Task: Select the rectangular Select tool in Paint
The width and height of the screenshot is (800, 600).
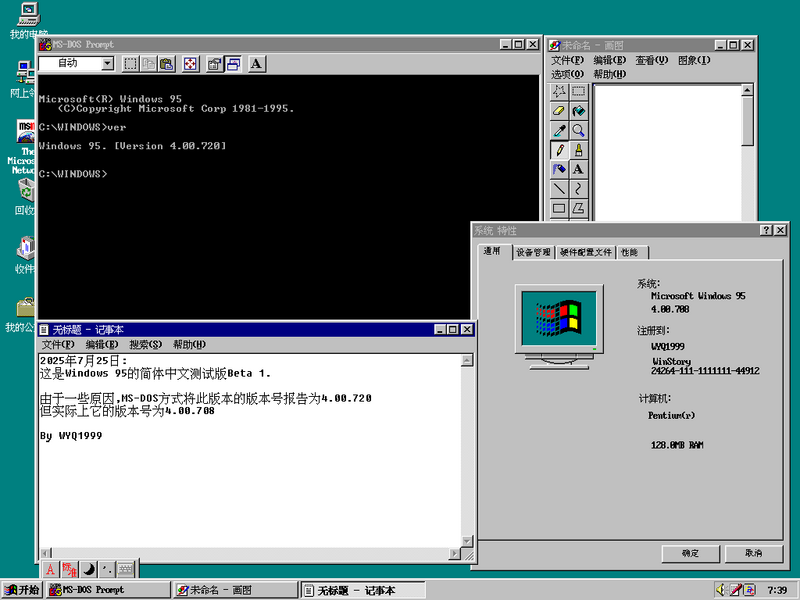Action: pyautogui.click(x=579, y=92)
